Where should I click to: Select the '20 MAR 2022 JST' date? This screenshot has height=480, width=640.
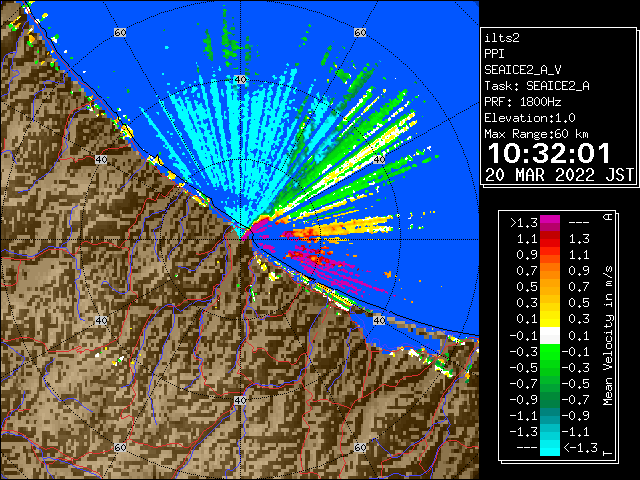tap(559, 175)
